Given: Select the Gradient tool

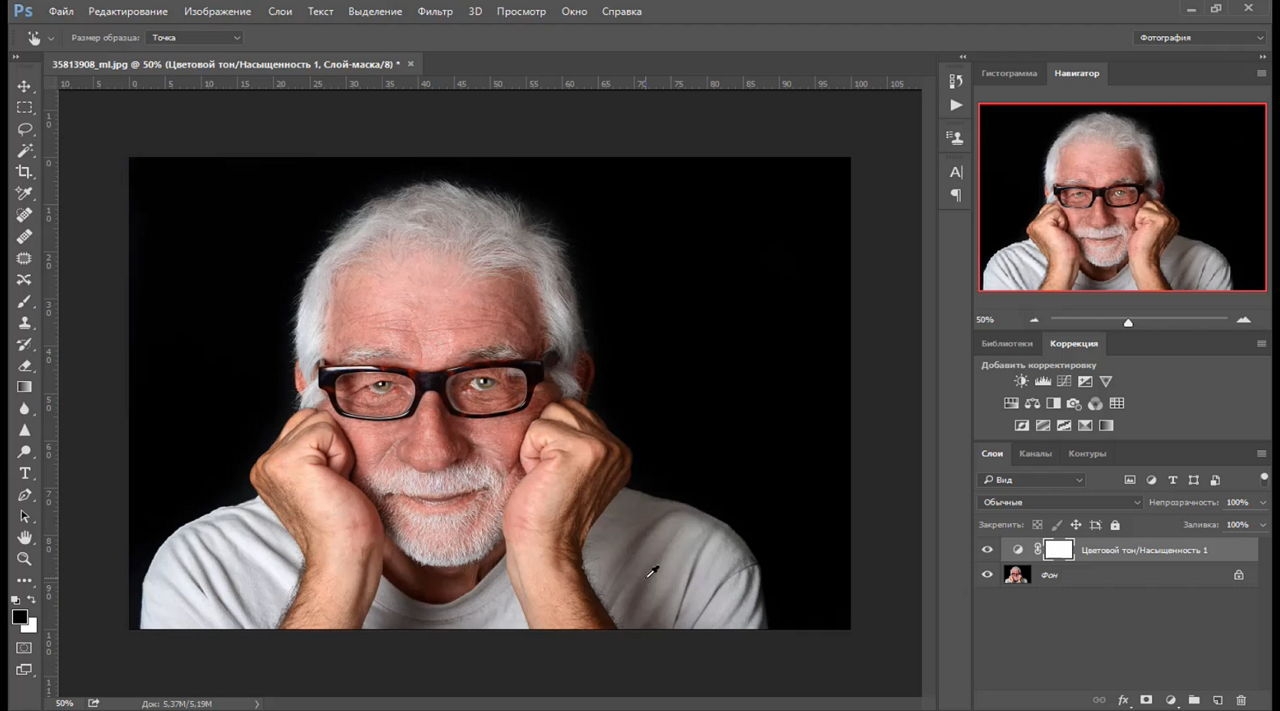Looking at the screenshot, I should tap(25, 387).
